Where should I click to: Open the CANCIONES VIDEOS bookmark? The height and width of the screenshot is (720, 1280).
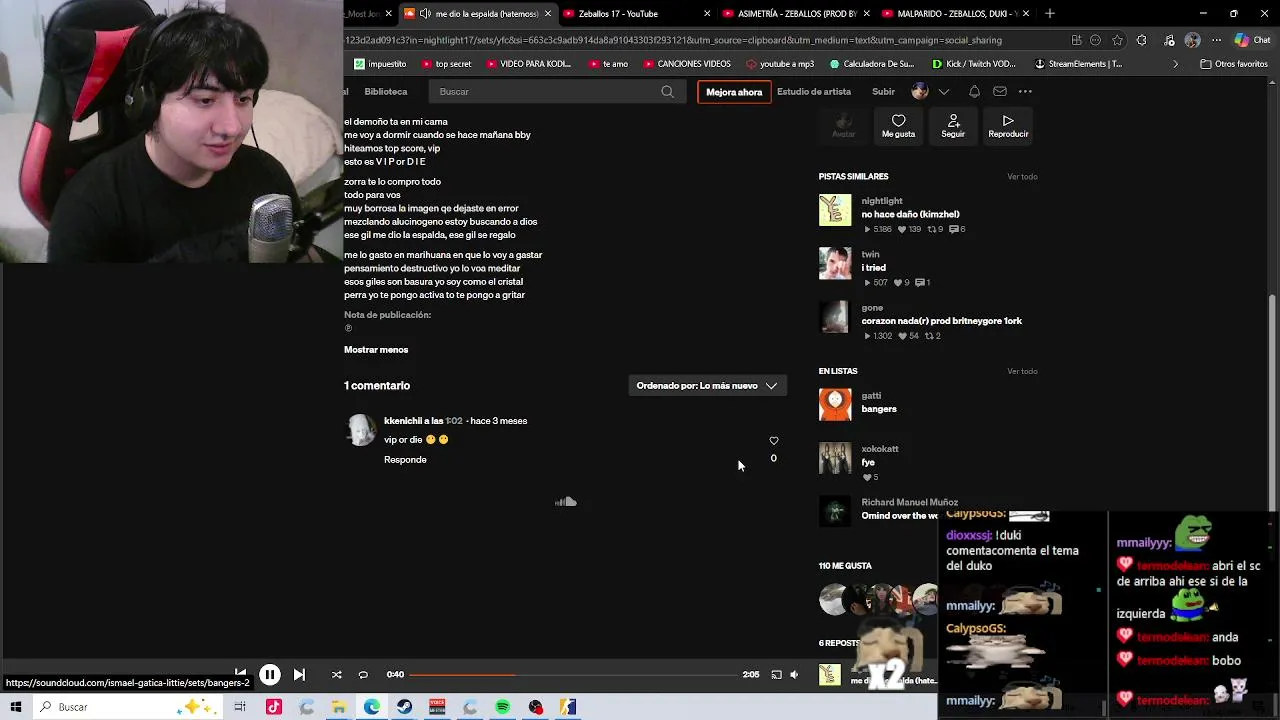click(686, 64)
